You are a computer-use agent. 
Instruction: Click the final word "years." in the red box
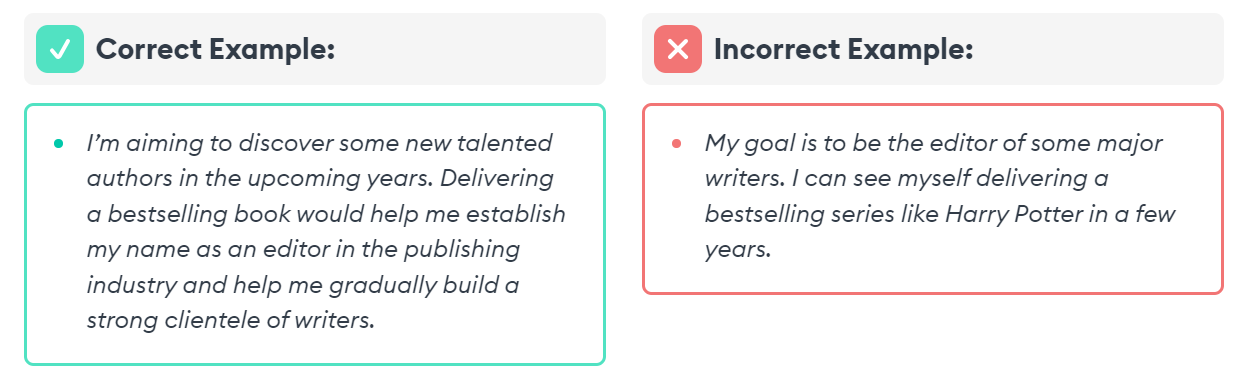pos(738,250)
